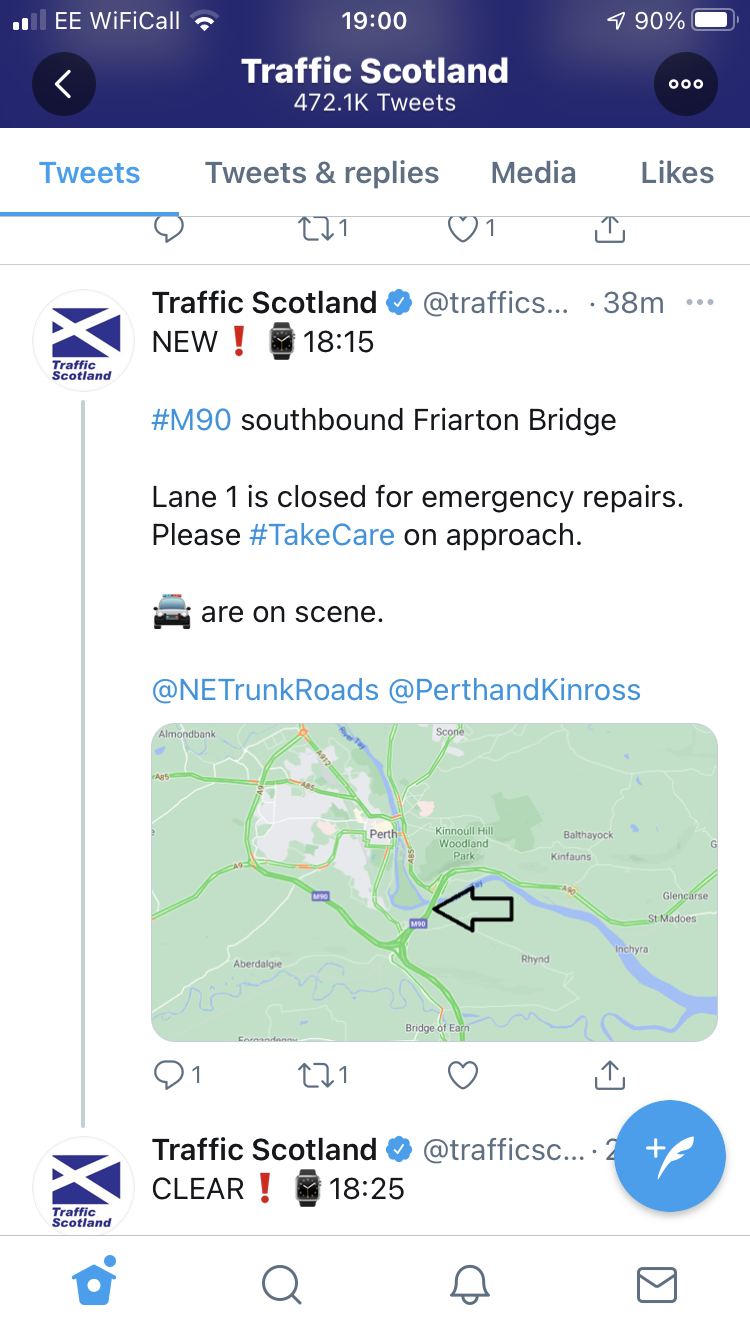This screenshot has height=1334, width=750.
Task: Open the Notifications bell icon
Action: click(x=469, y=1285)
